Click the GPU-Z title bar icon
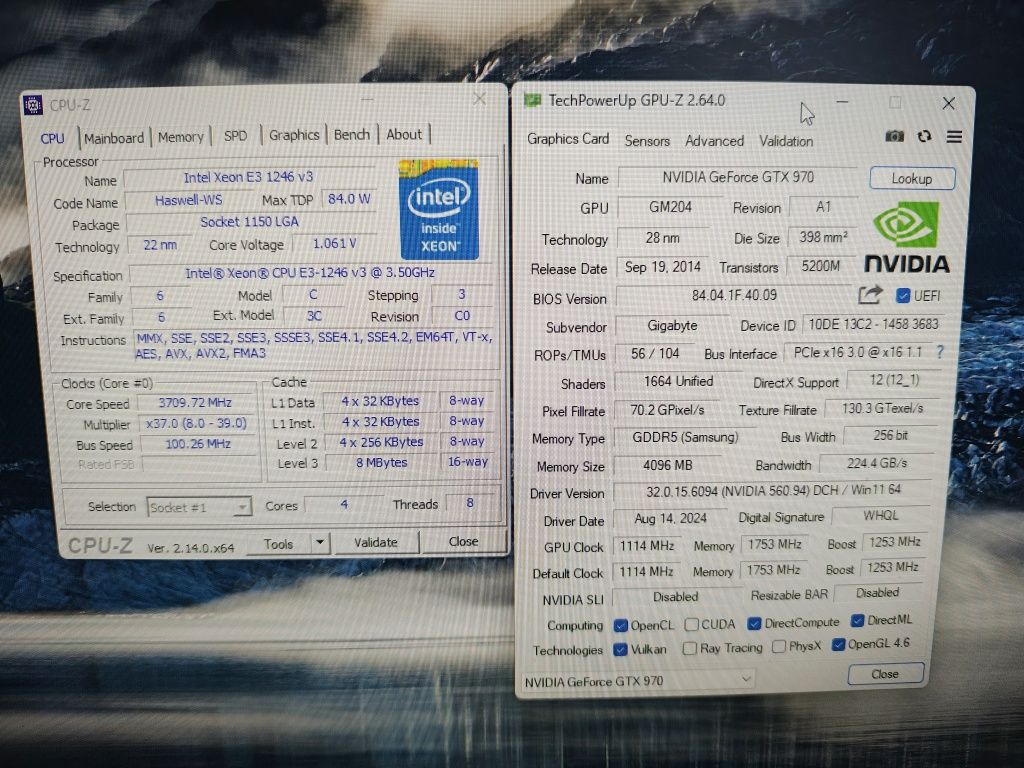This screenshot has height=768, width=1024. click(x=533, y=100)
